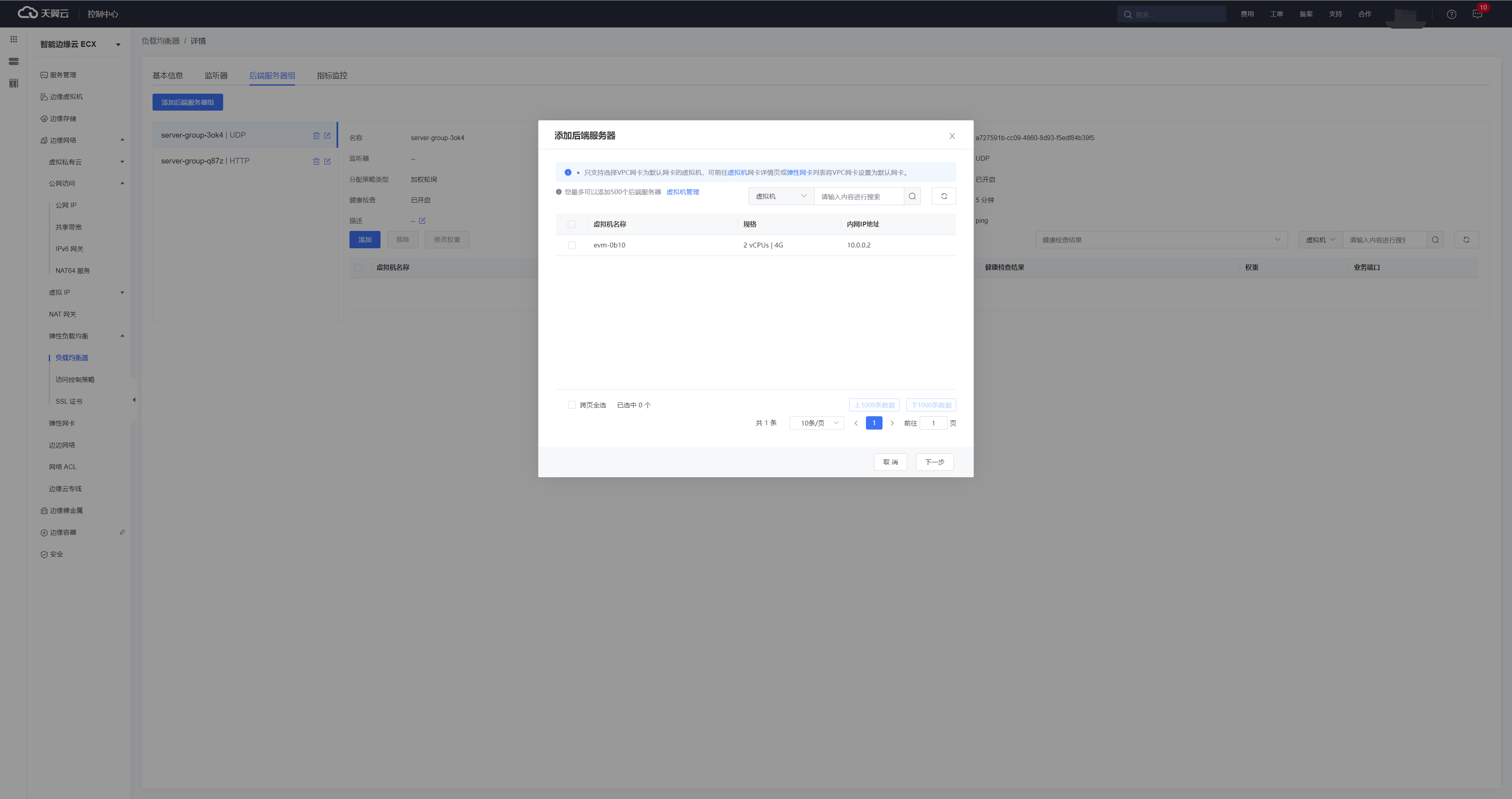Refresh the virtual machine list in dialog
Image resolution: width=1512 pixels, height=799 pixels.
pyautogui.click(x=944, y=196)
